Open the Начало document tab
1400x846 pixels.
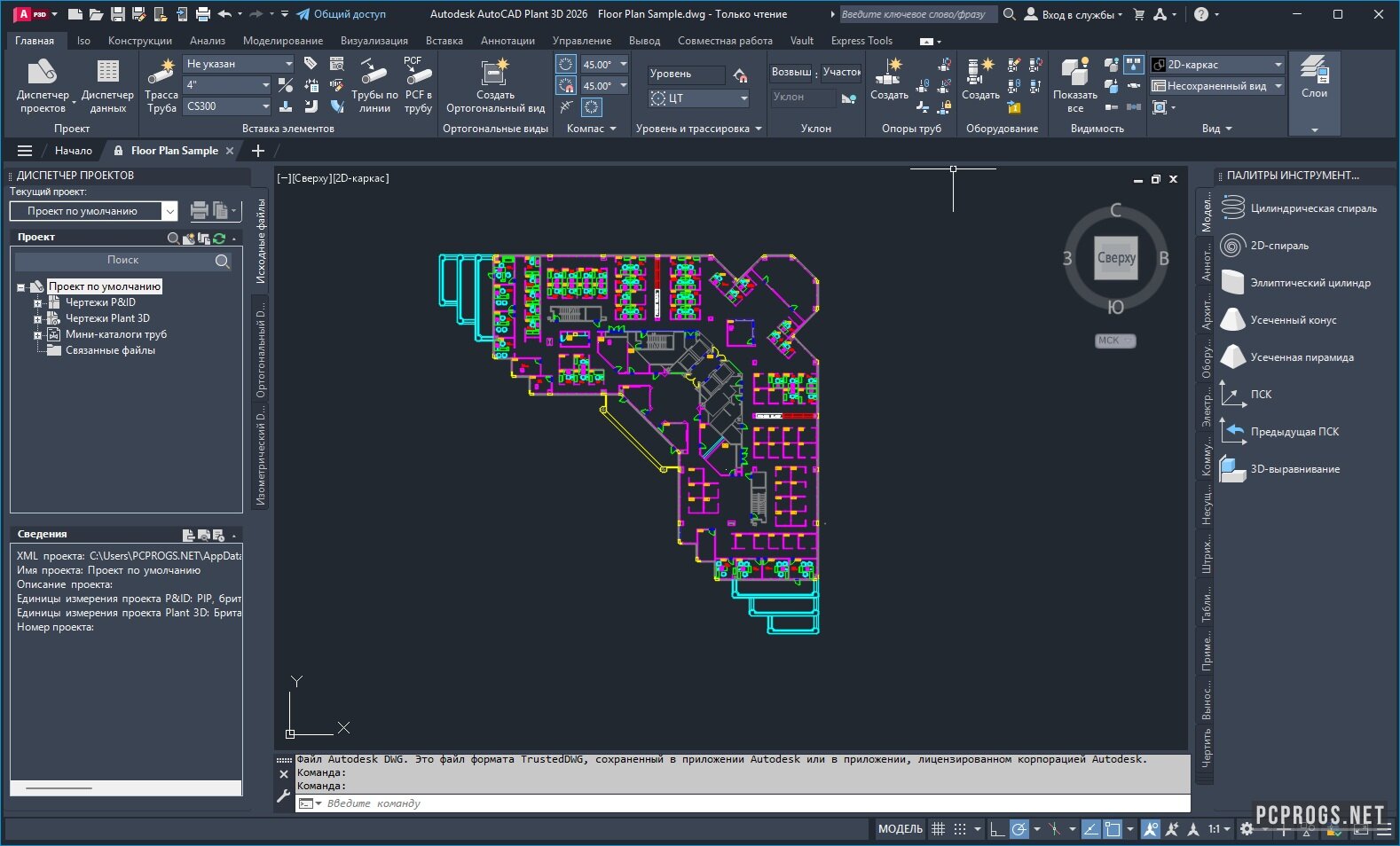[x=73, y=151]
